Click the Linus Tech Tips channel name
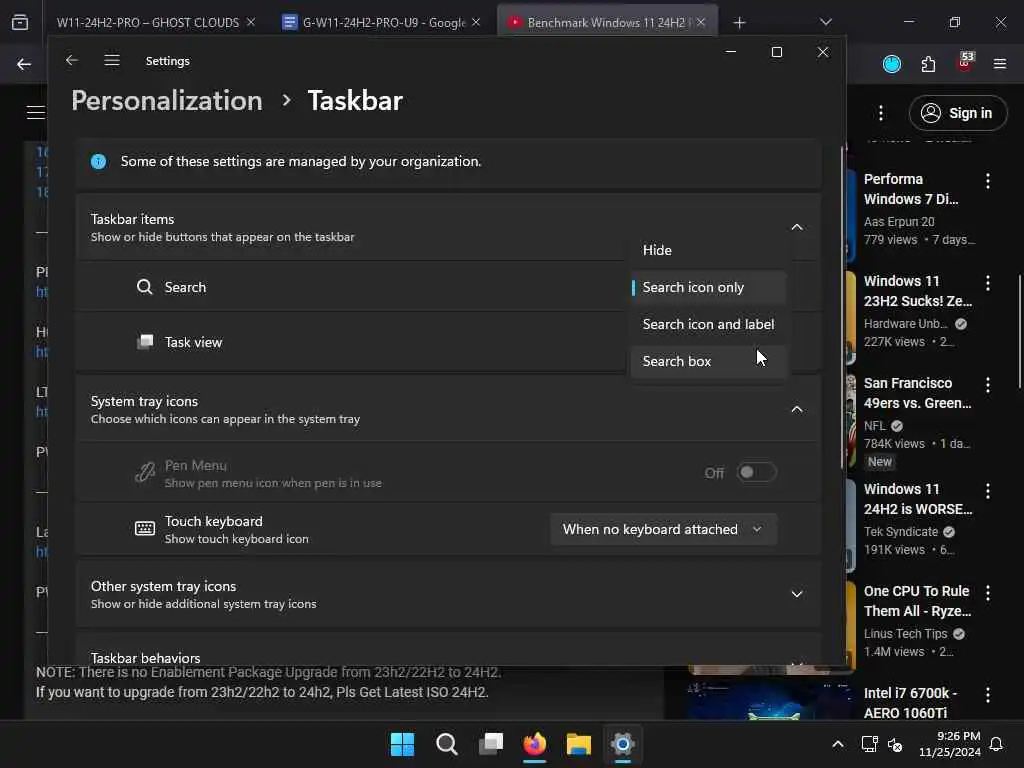 click(x=905, y=633)
